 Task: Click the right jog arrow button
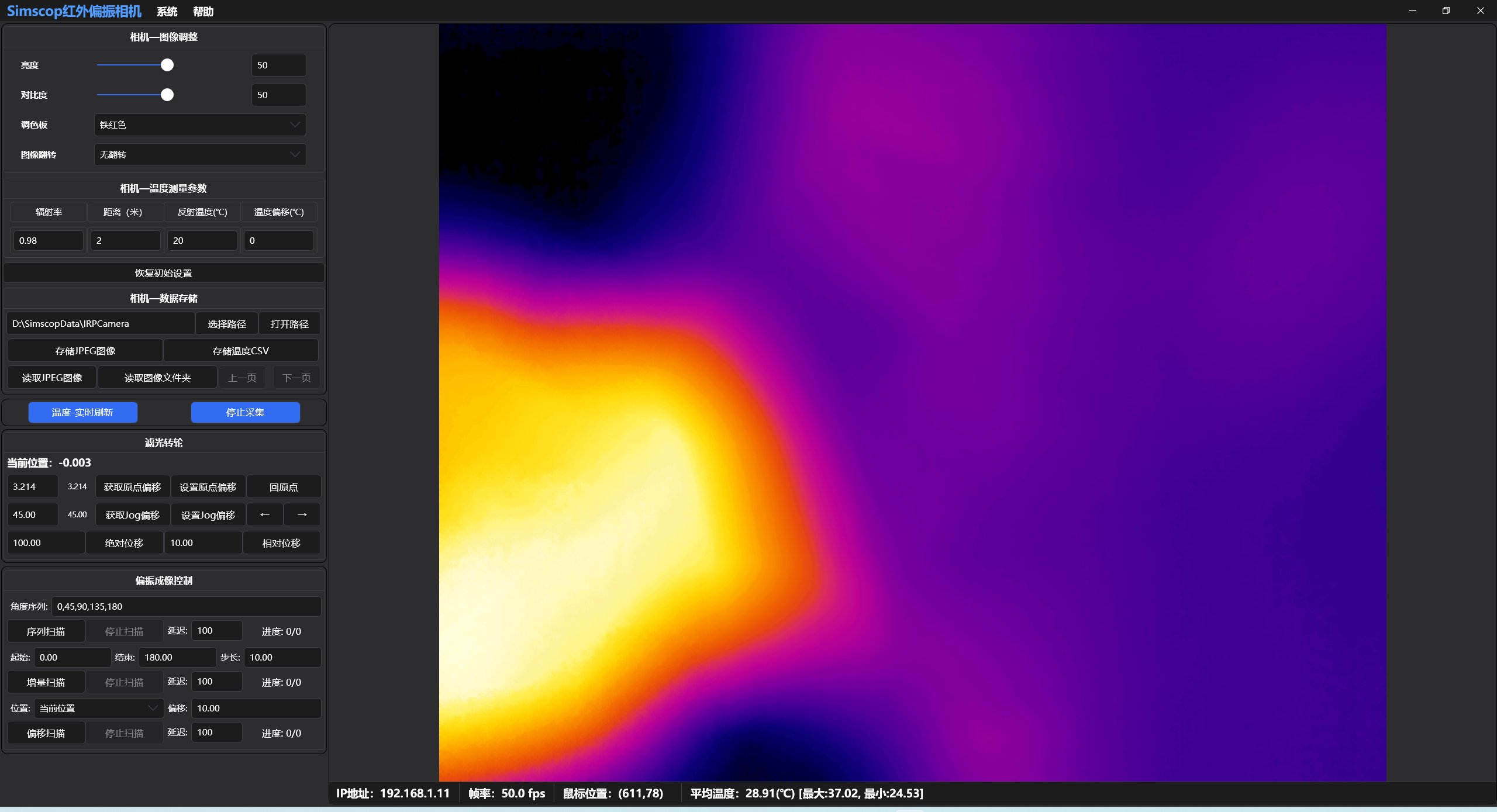302,514
